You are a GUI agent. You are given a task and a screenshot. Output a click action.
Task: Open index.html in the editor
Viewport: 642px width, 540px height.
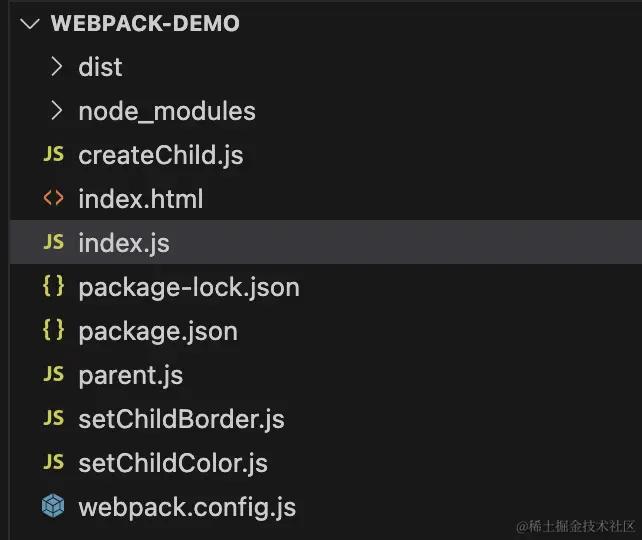(x=141, y=199)
